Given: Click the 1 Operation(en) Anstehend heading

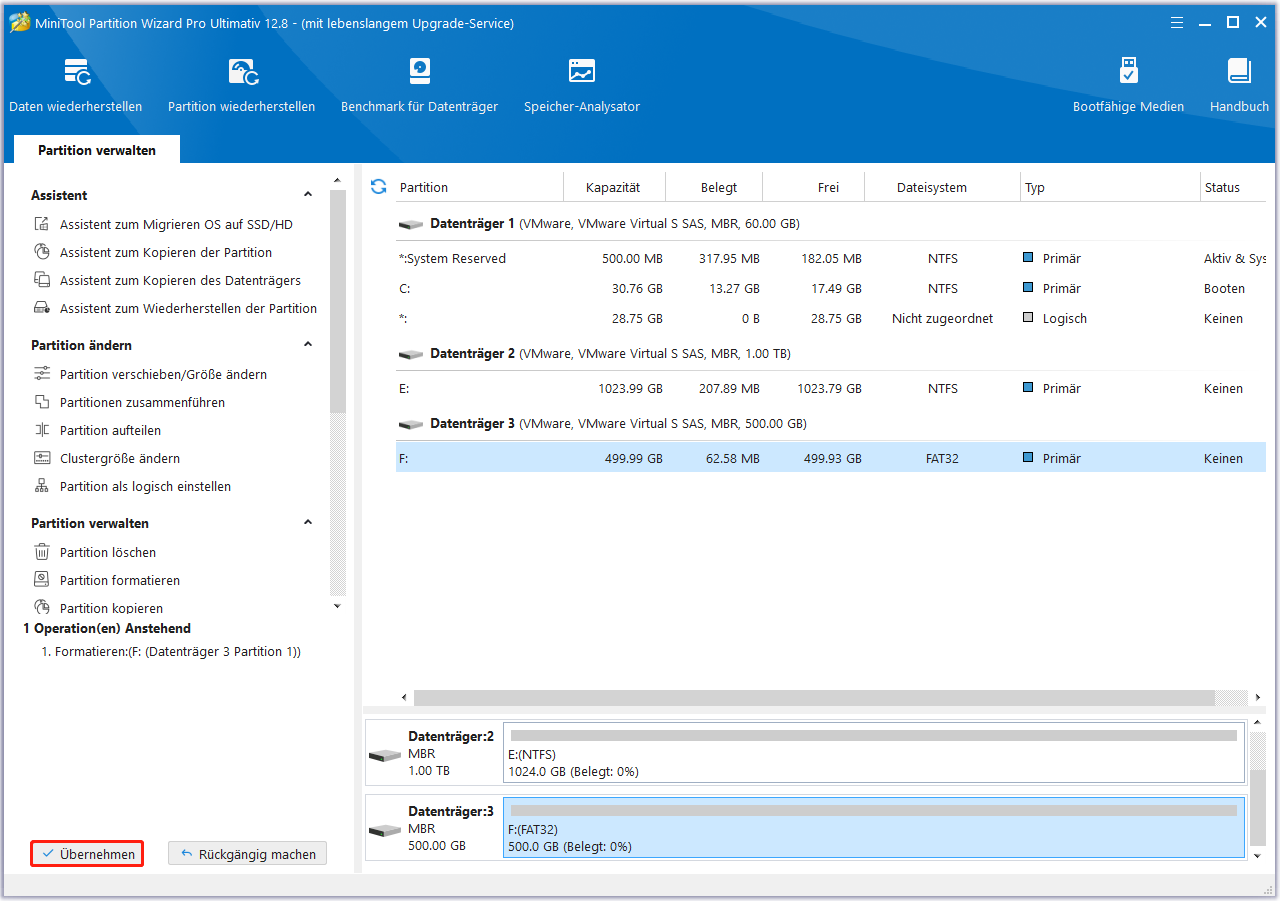Looking at the screenshot, I should click(x=107, y=629).
